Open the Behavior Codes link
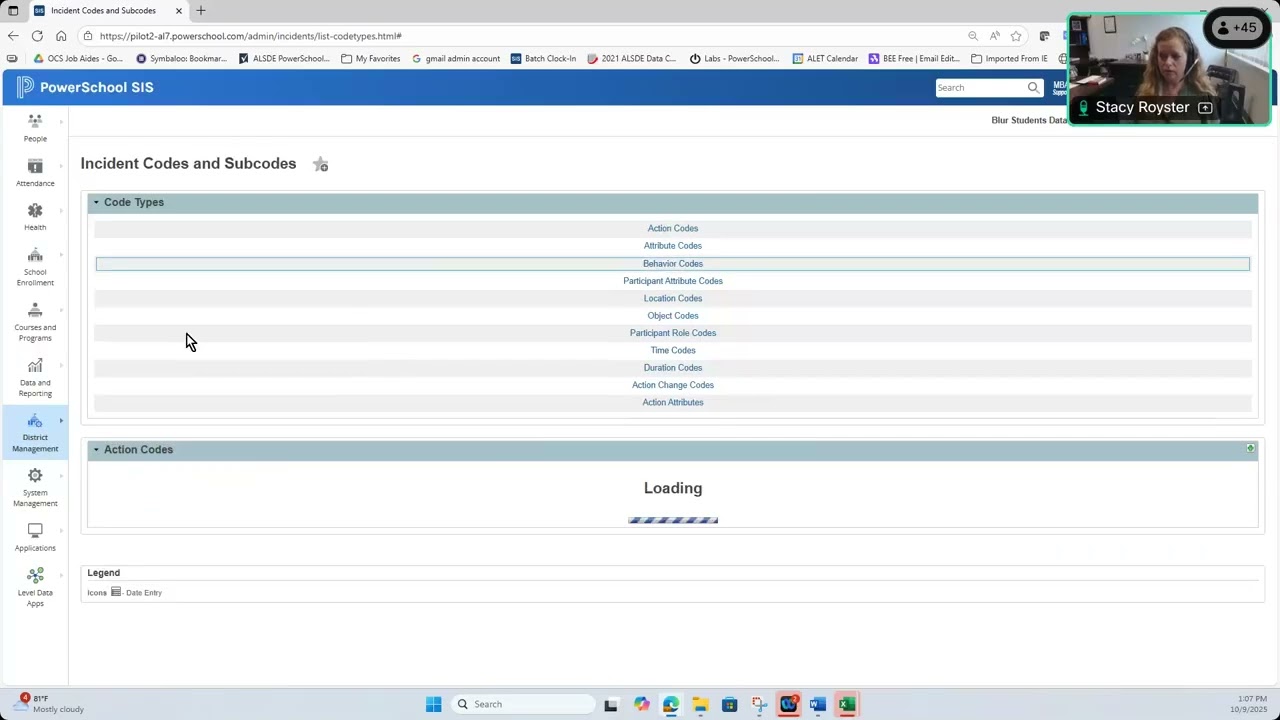Image resolution: width=1280 pixels, height=720 pixels. (x=673, y=263)
